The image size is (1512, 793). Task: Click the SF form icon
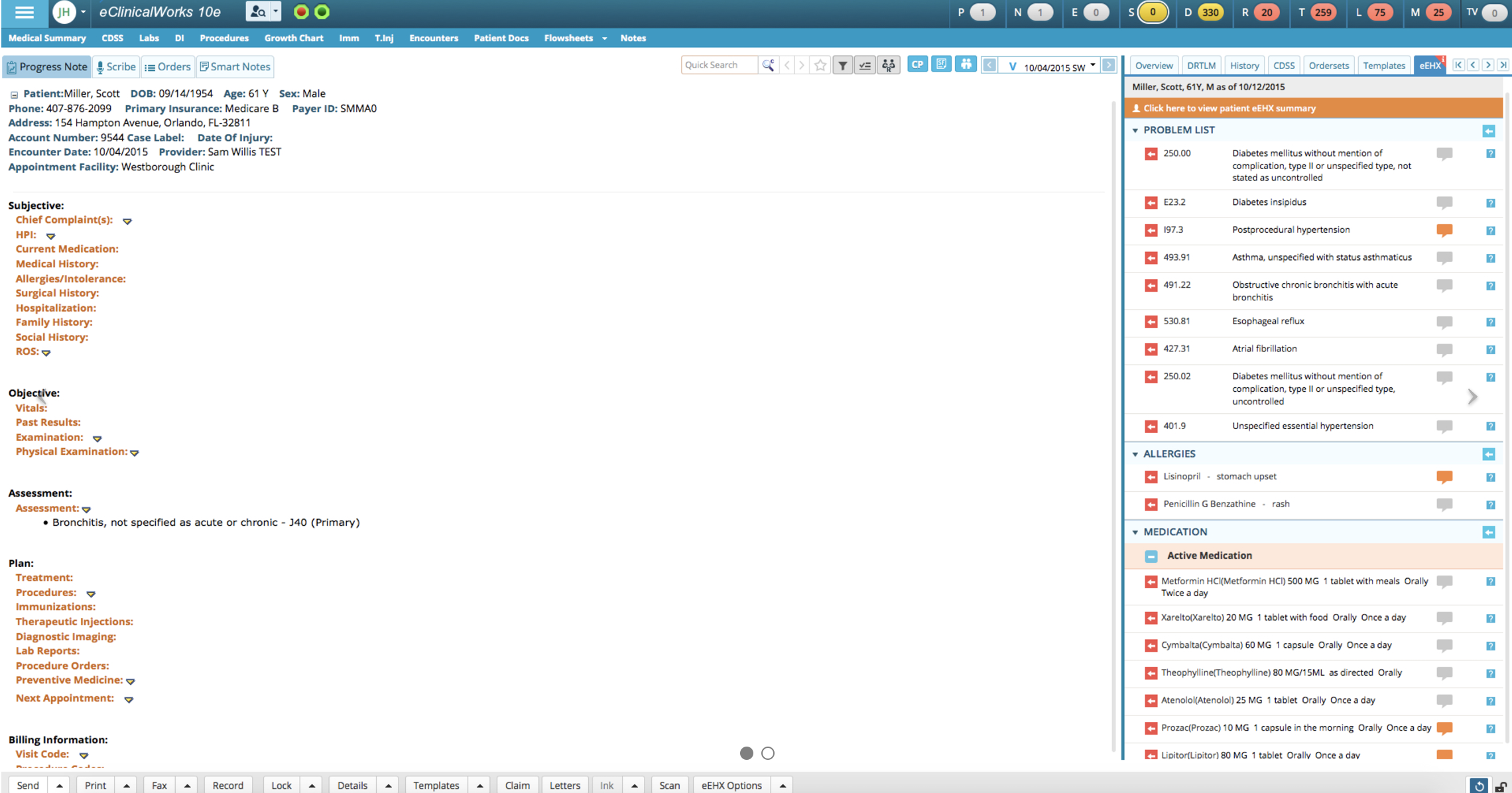[x=941, y=64]
